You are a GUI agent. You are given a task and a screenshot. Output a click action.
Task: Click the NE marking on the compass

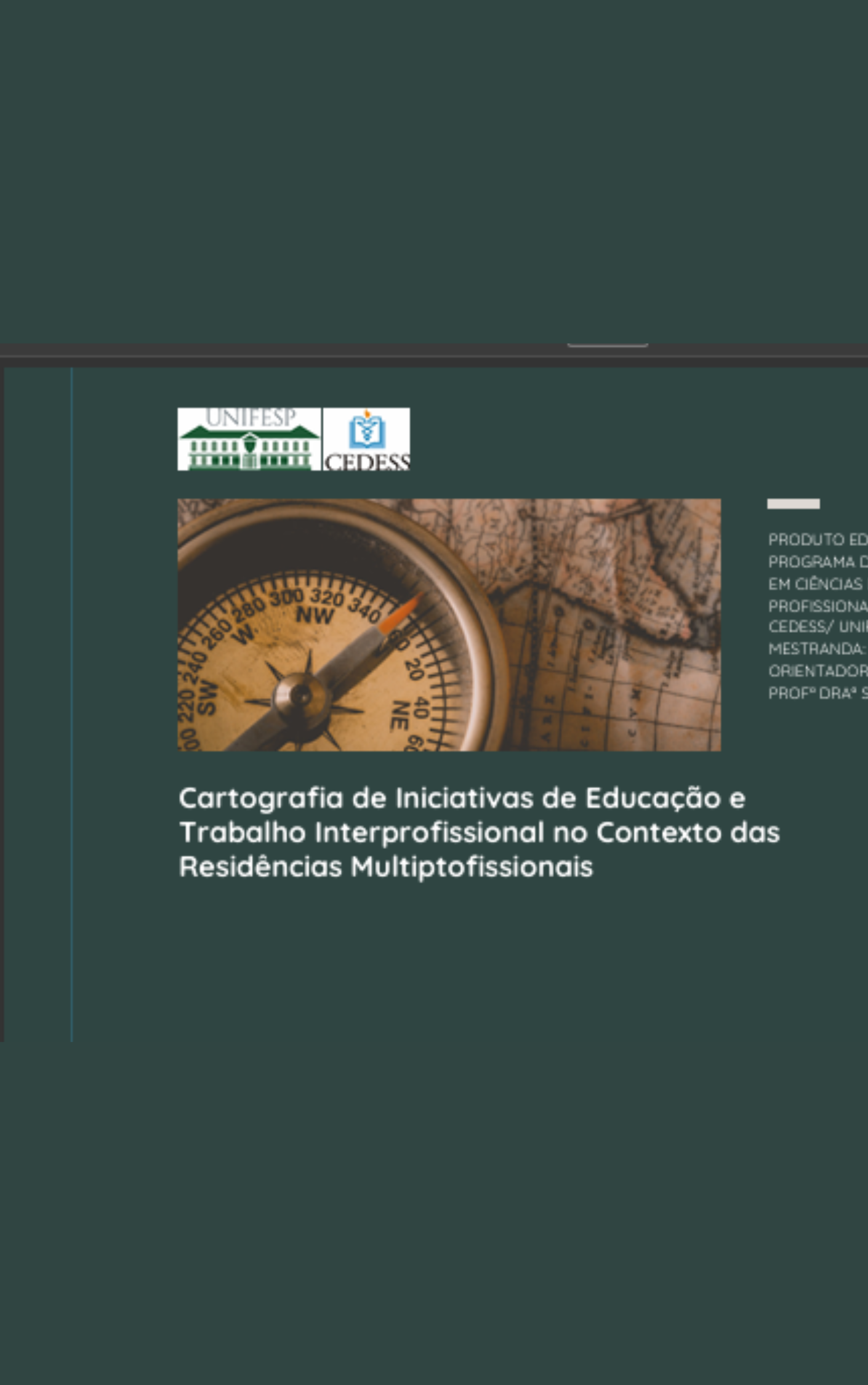click(400, 714)
